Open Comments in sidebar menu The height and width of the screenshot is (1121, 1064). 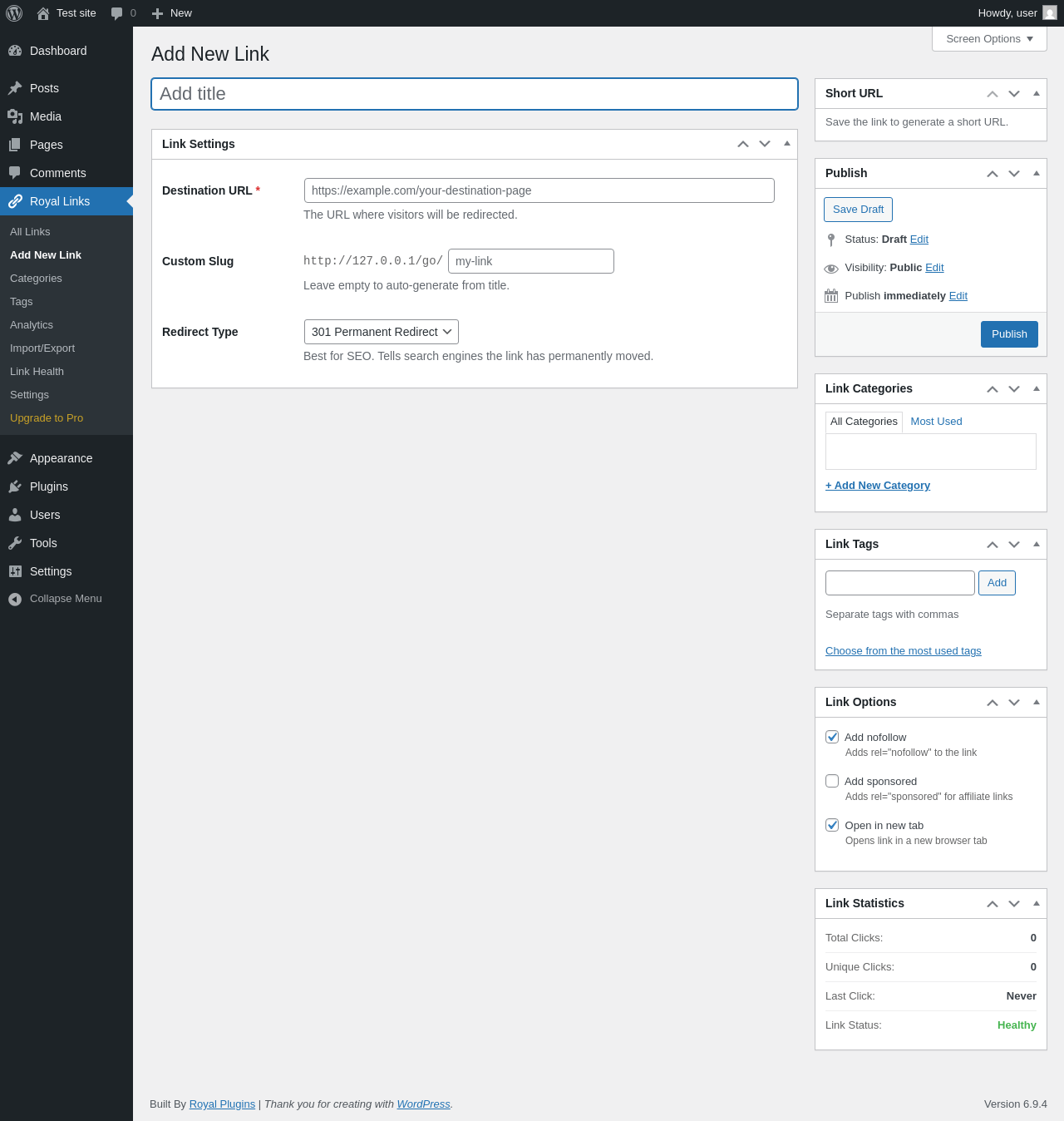click(66, 173)
